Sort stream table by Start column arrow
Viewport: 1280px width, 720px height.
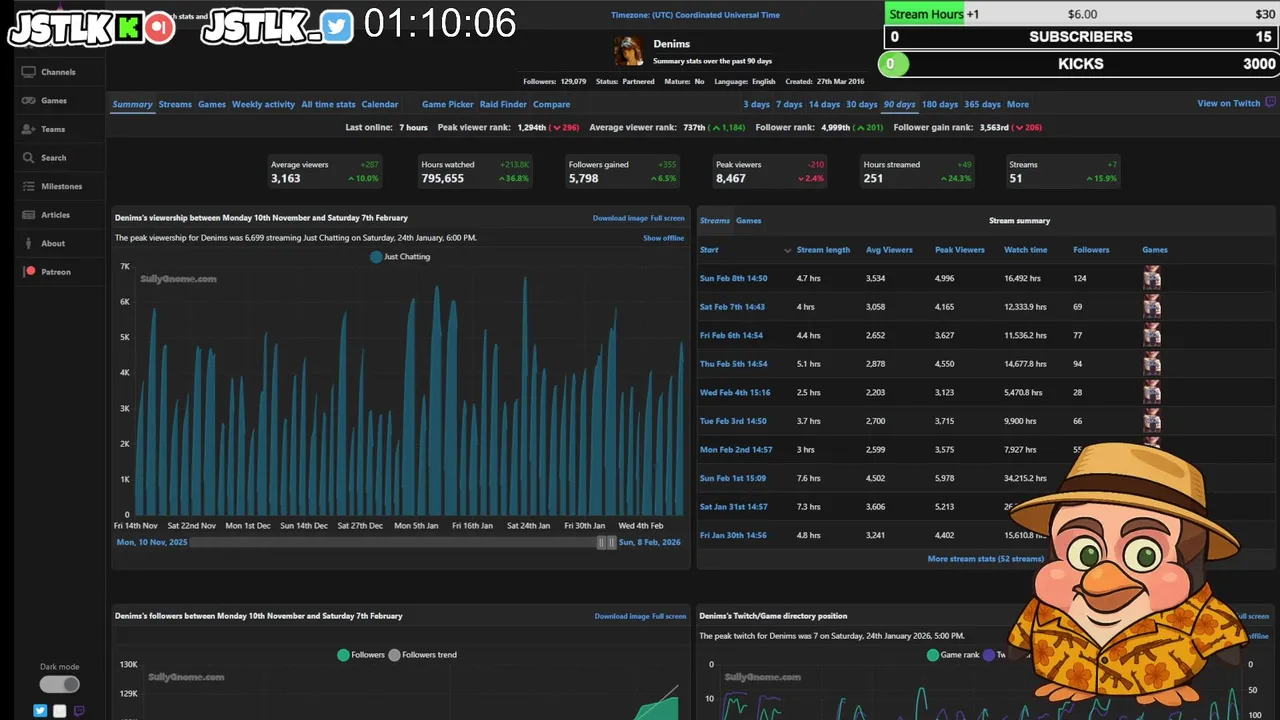[x=787, y=250]
